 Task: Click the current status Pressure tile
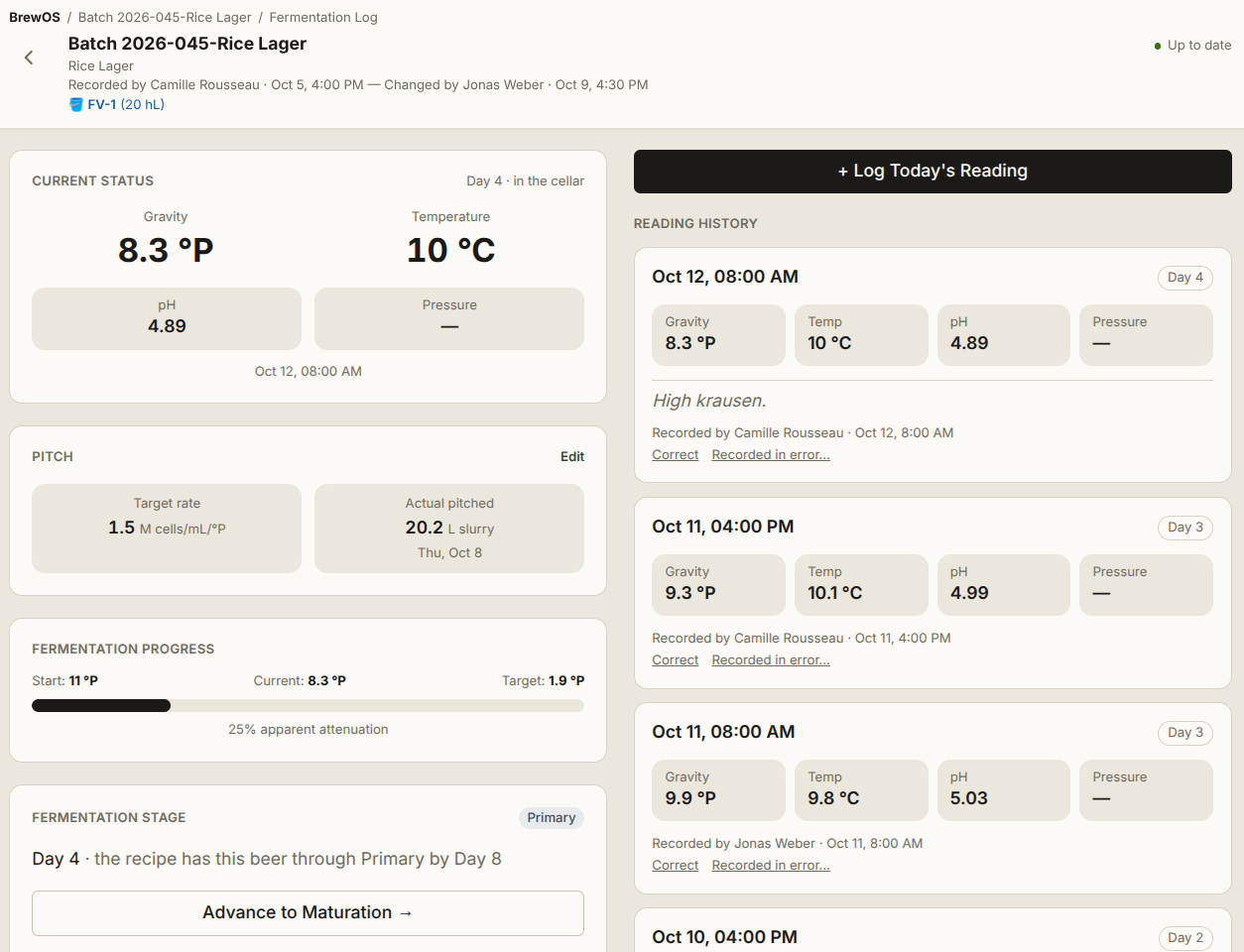click(449, 318)
